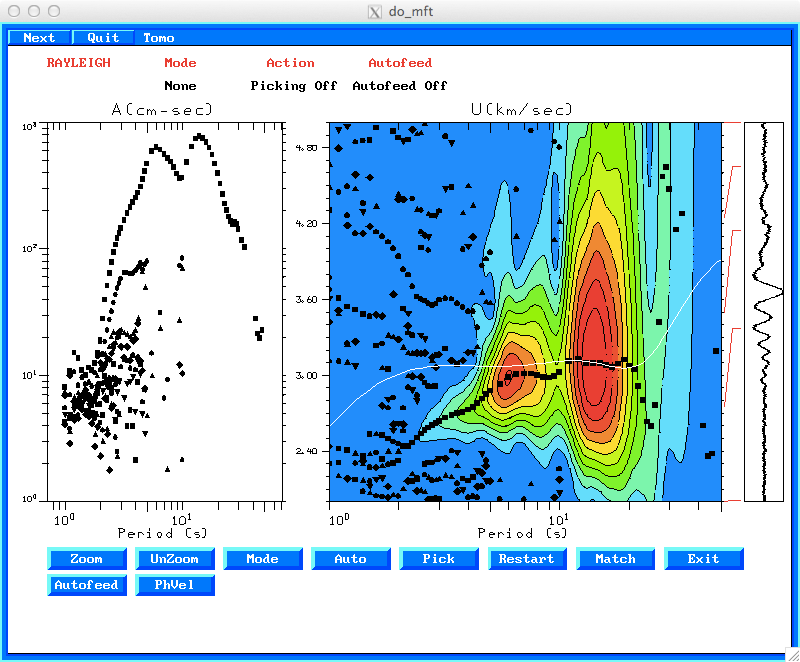Click the PhVel button
The width and height of the screenshot is (800, 662).
[x=174, y=585]
